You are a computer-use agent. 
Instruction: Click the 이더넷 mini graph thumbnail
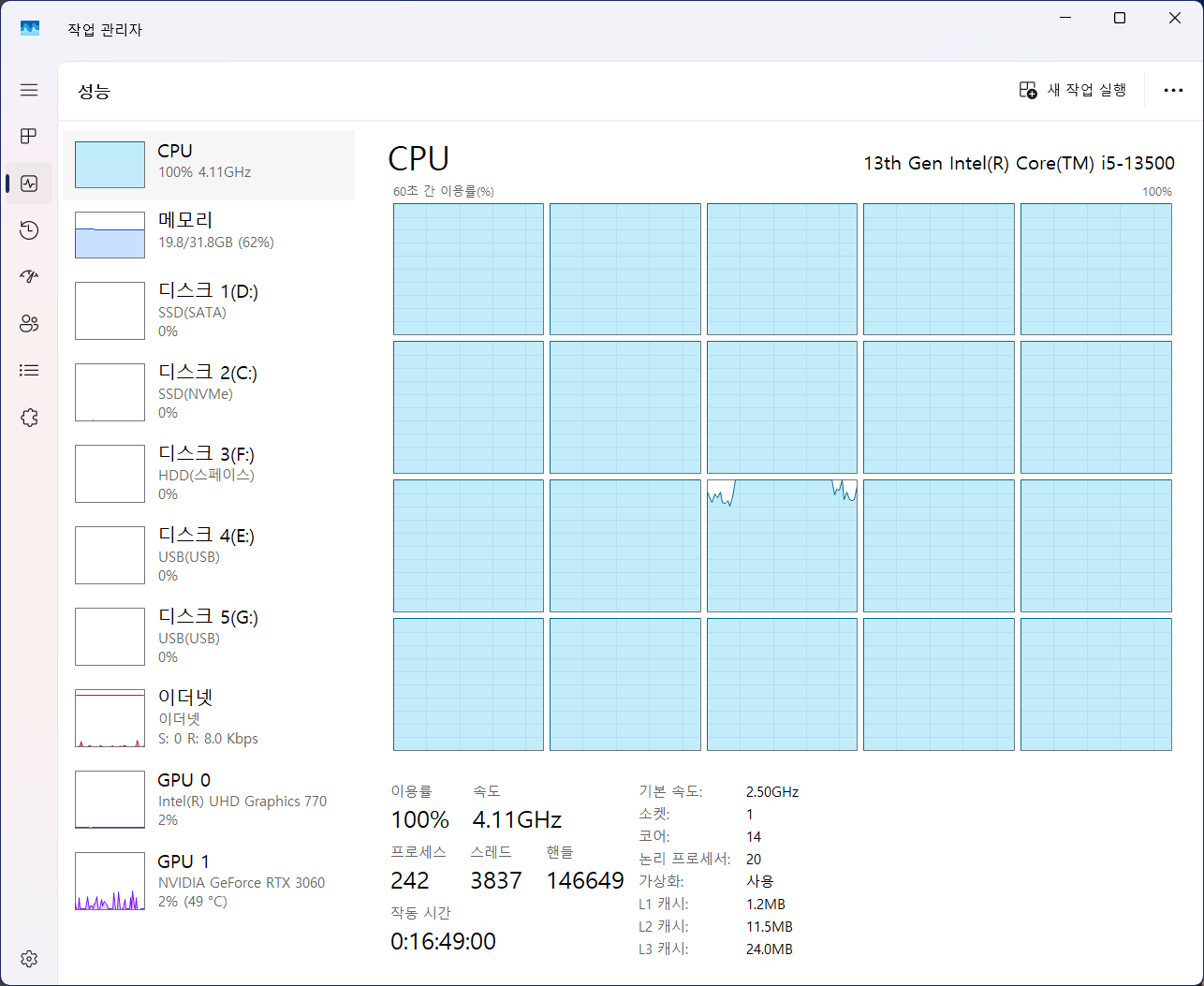pyautogui.click(x=110, y=718)
